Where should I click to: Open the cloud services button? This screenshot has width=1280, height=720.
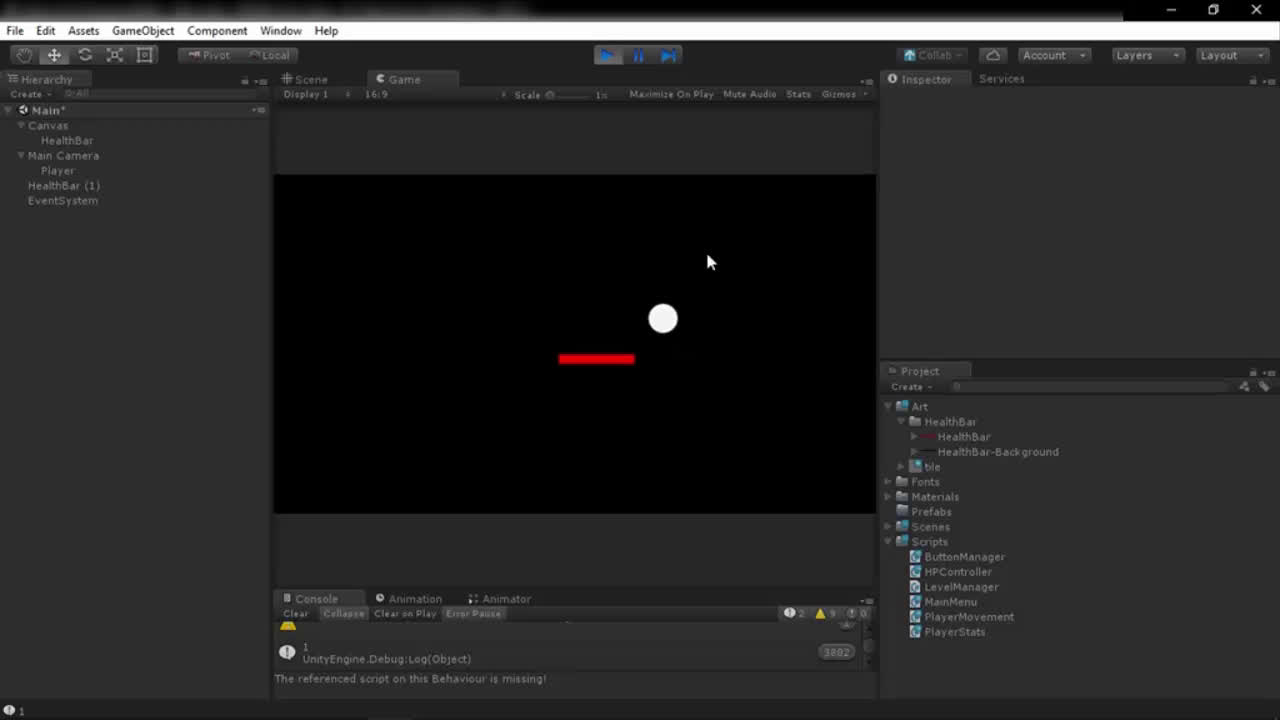pos(992,55)
